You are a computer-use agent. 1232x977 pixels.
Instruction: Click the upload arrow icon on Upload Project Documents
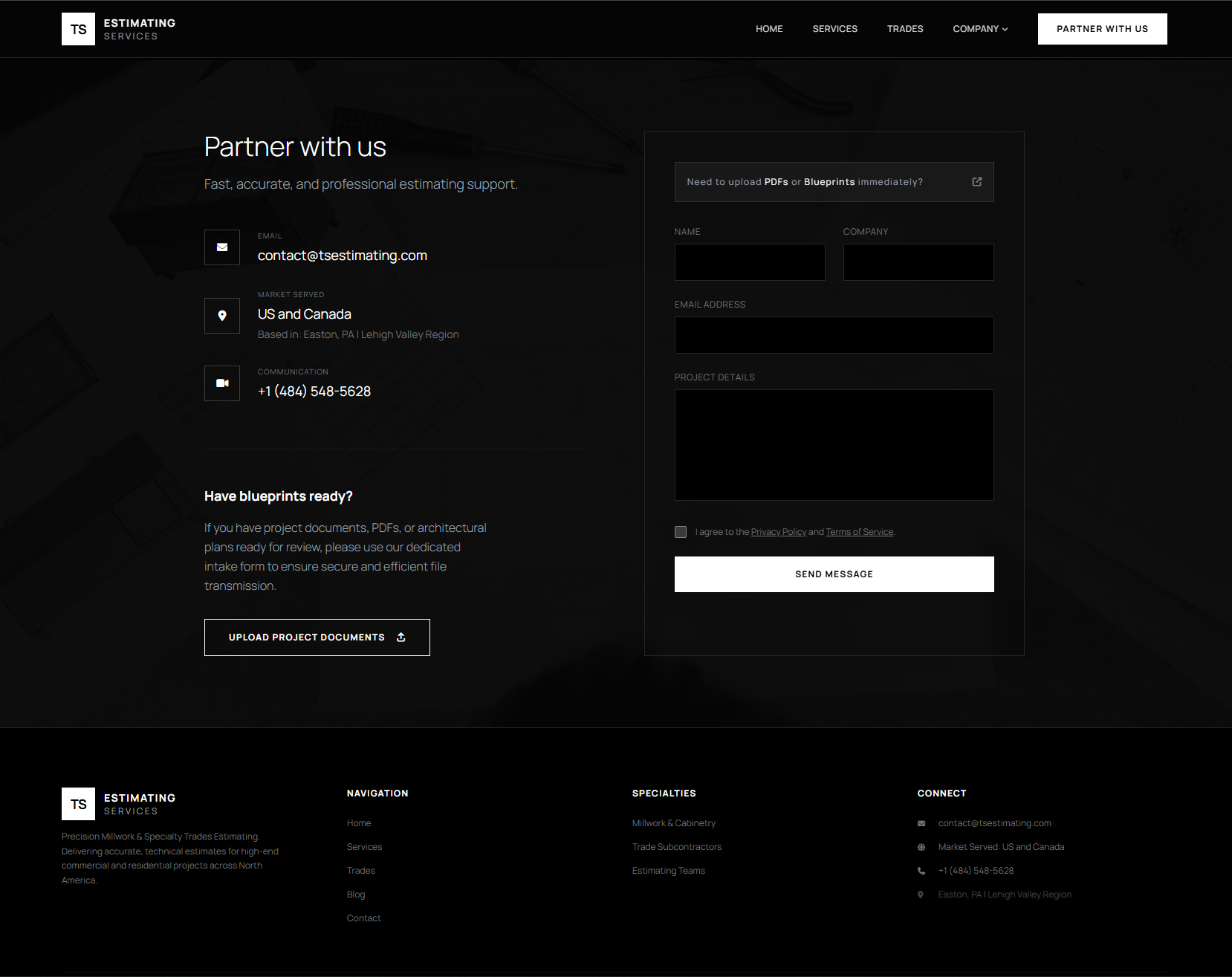click(x=401, y=637)
